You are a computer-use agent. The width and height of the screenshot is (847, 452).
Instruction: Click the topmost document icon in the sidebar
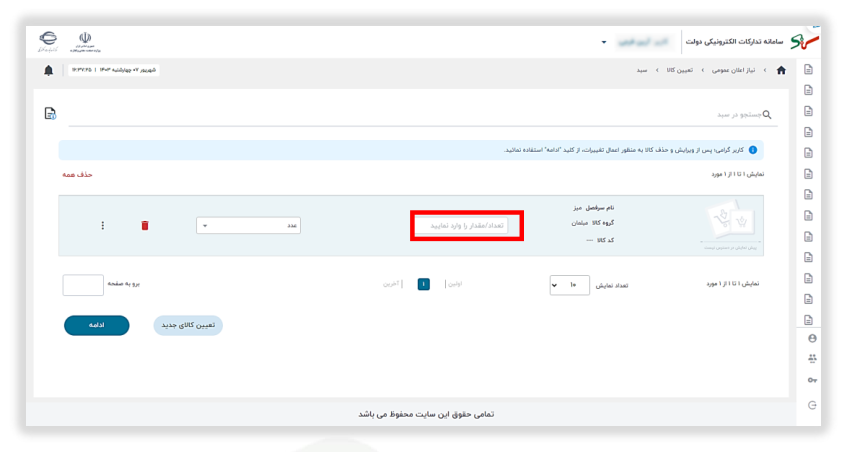(808, 70)
